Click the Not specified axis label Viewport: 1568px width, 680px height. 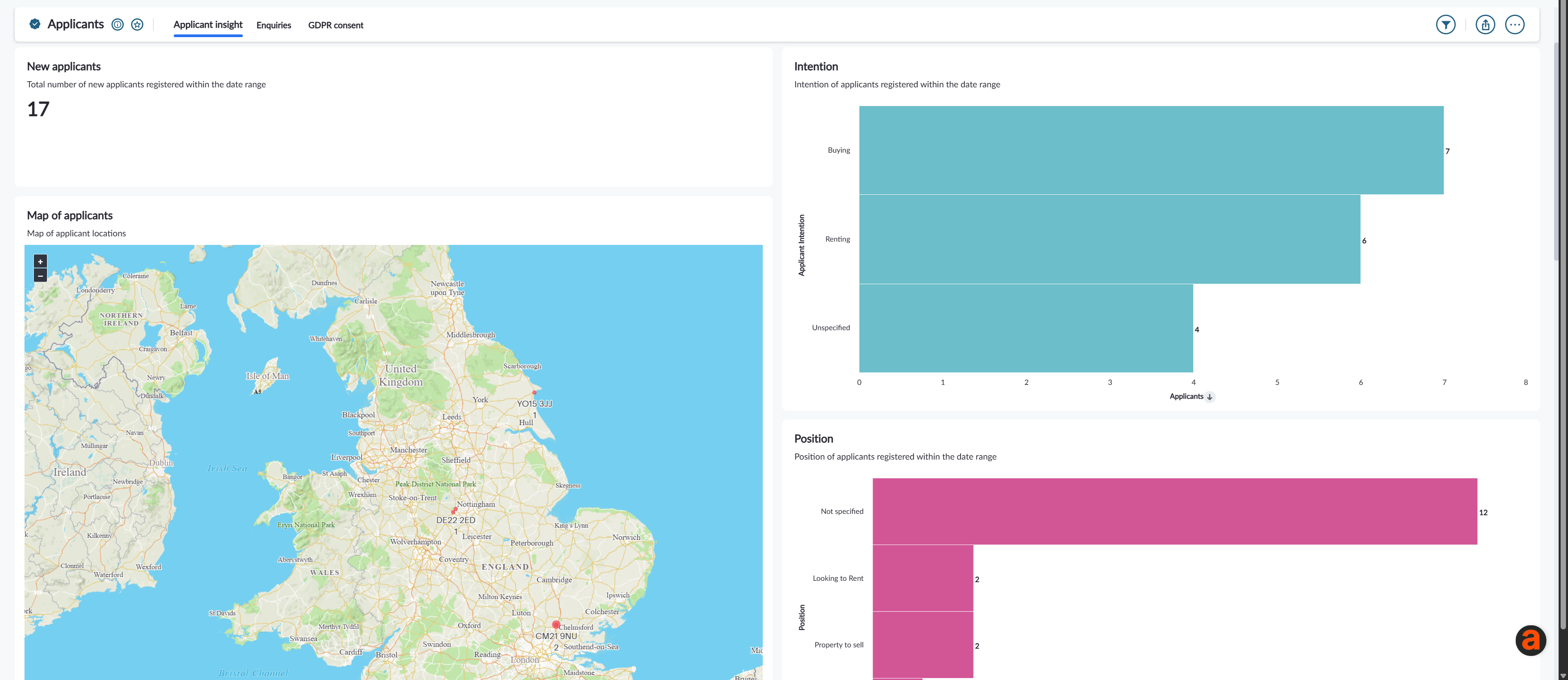point(842,511)
